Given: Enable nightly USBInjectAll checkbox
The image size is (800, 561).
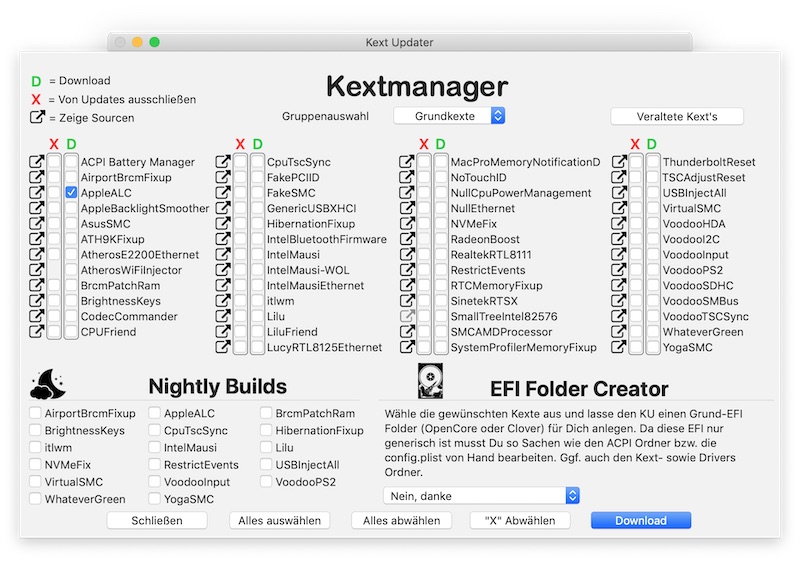Looking at the screenshot, I should pos(266,464).
